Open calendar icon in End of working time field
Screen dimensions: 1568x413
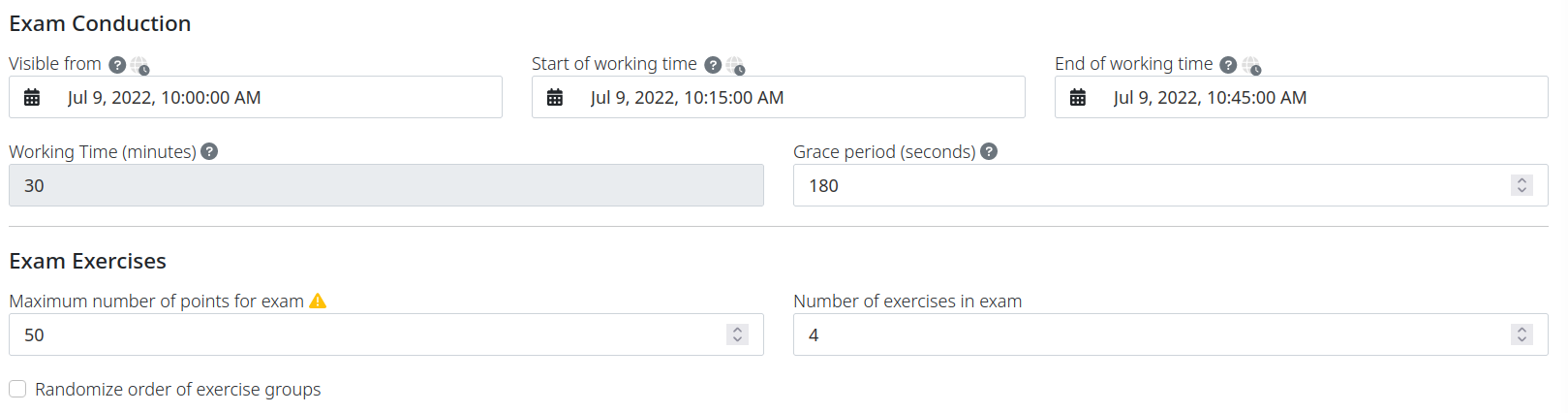tap(1078, 97)
